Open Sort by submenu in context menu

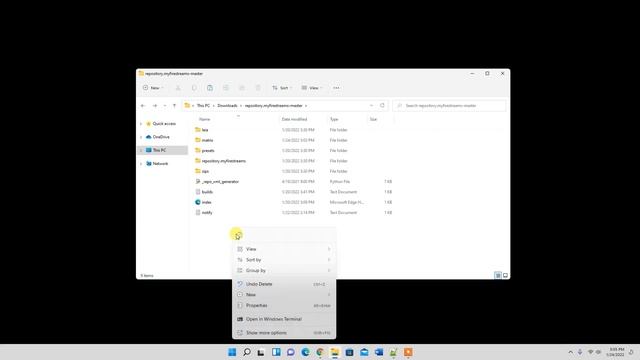point(284,260)
